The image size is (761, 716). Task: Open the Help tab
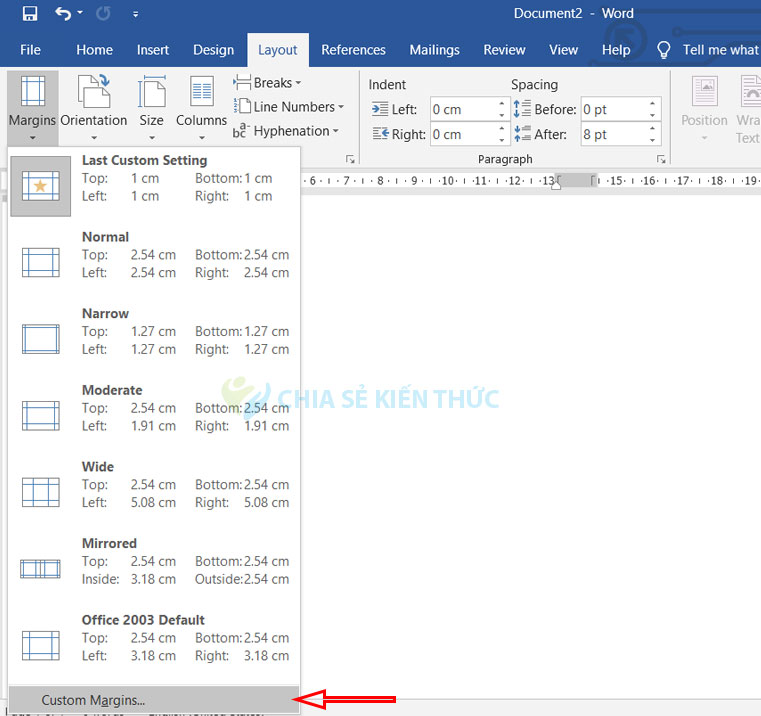pyautogui.click(x=616, y=50)
